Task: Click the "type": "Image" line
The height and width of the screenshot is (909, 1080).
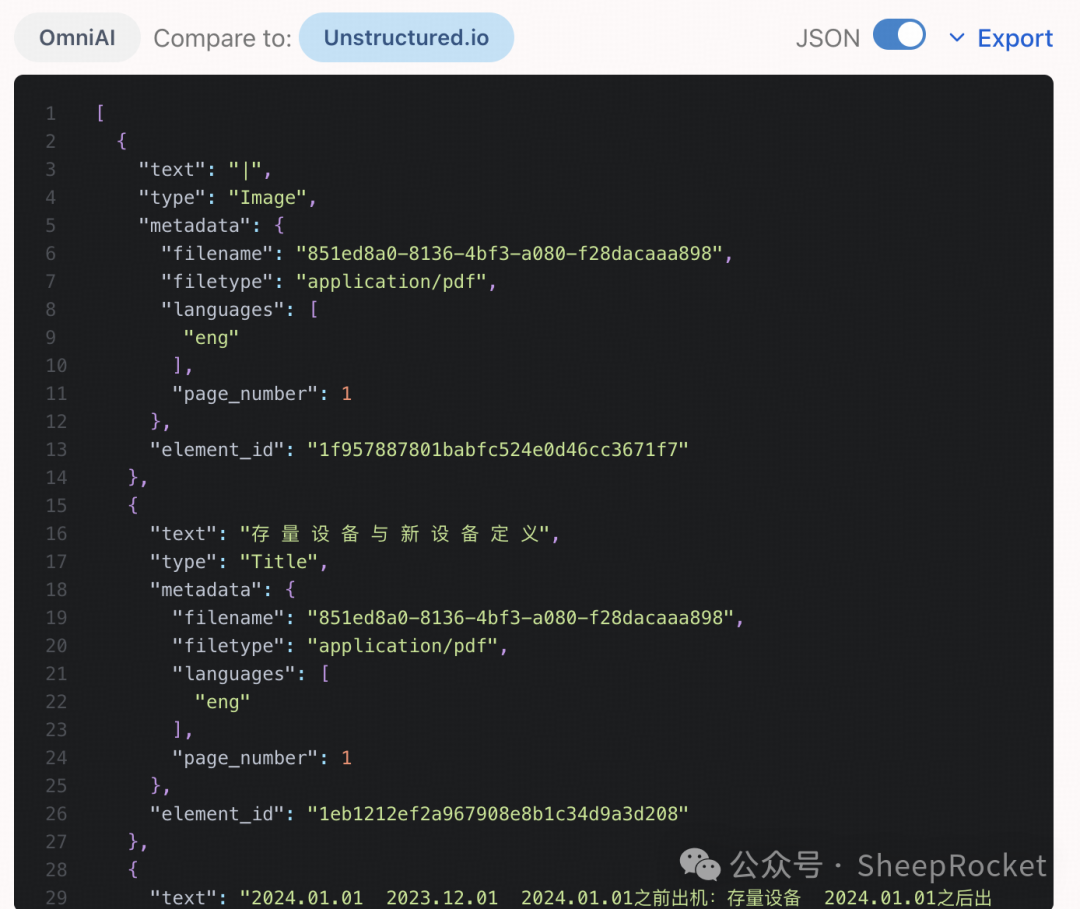Action: (x=227, y=198)
